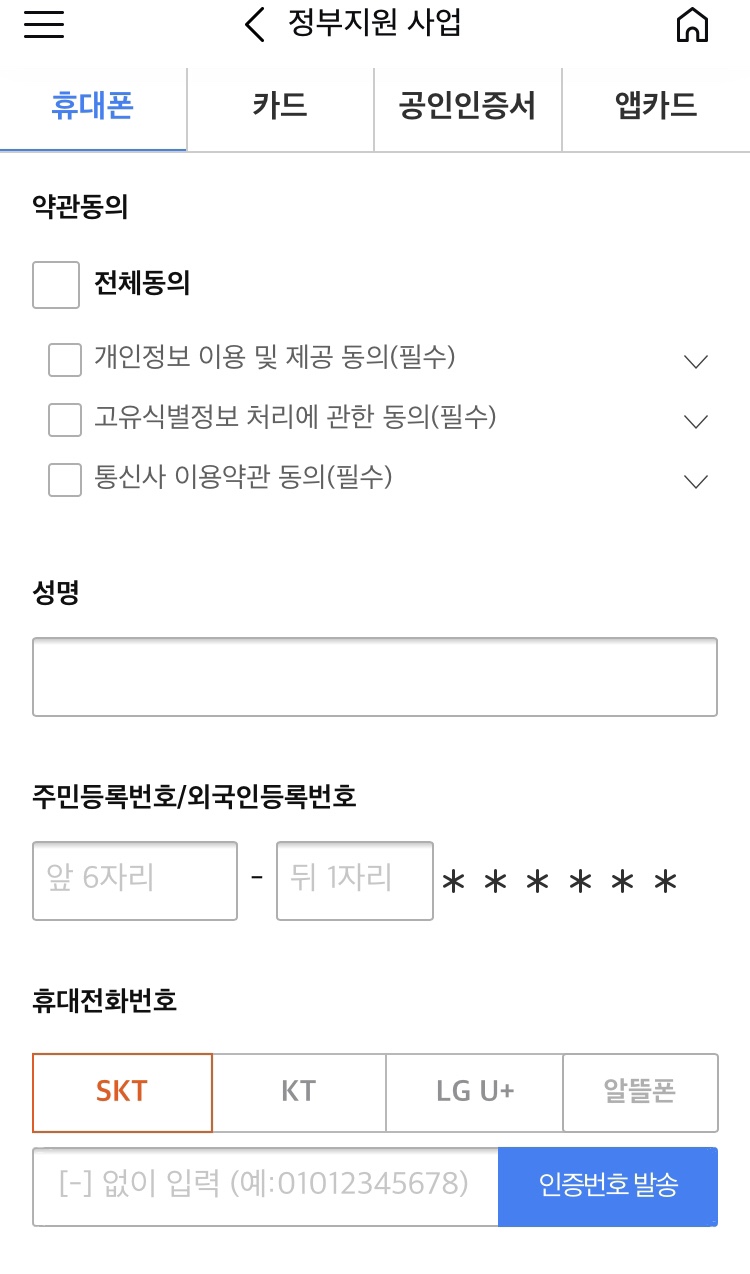Screen dimensions: 750x1274
Task: Check 고유식별정보 처리에 관한 동의 checkbox
Action: tap(65, 420)
